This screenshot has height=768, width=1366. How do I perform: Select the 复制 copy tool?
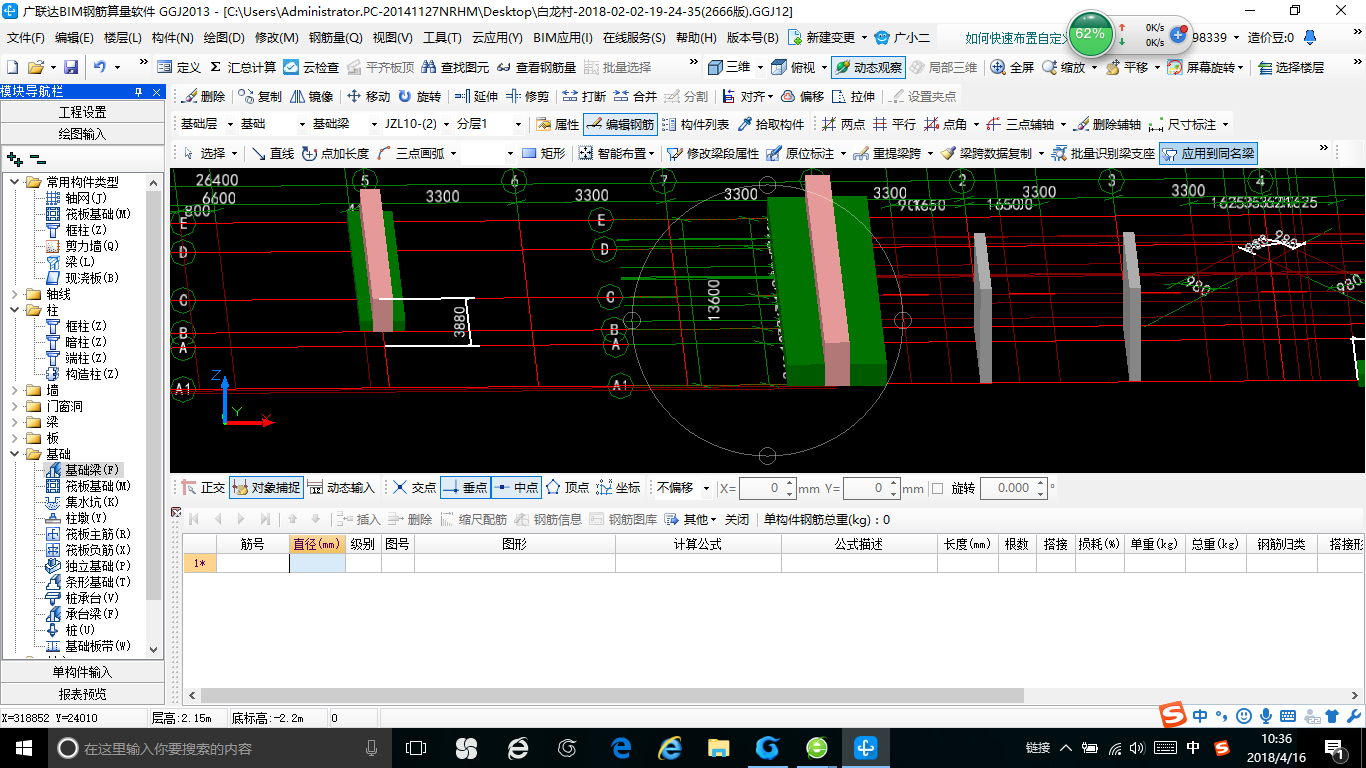pyautogui.click(x=259, y=97)
